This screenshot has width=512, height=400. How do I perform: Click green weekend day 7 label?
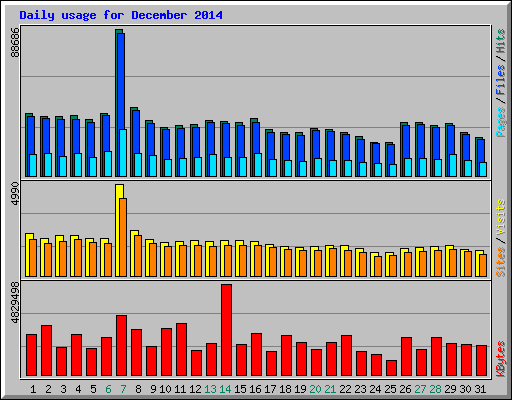point(123,389)
